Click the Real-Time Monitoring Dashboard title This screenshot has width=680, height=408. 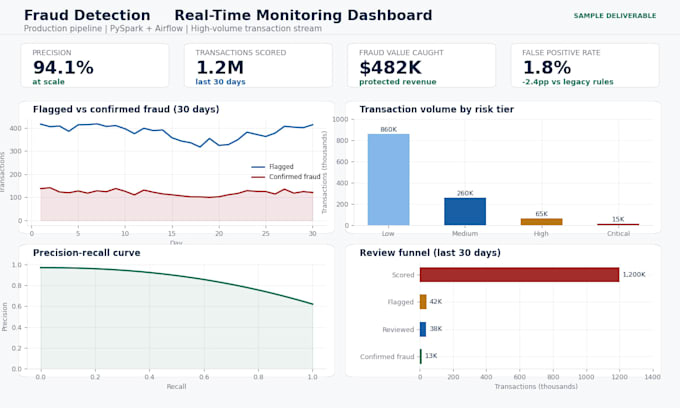(303, 15)
